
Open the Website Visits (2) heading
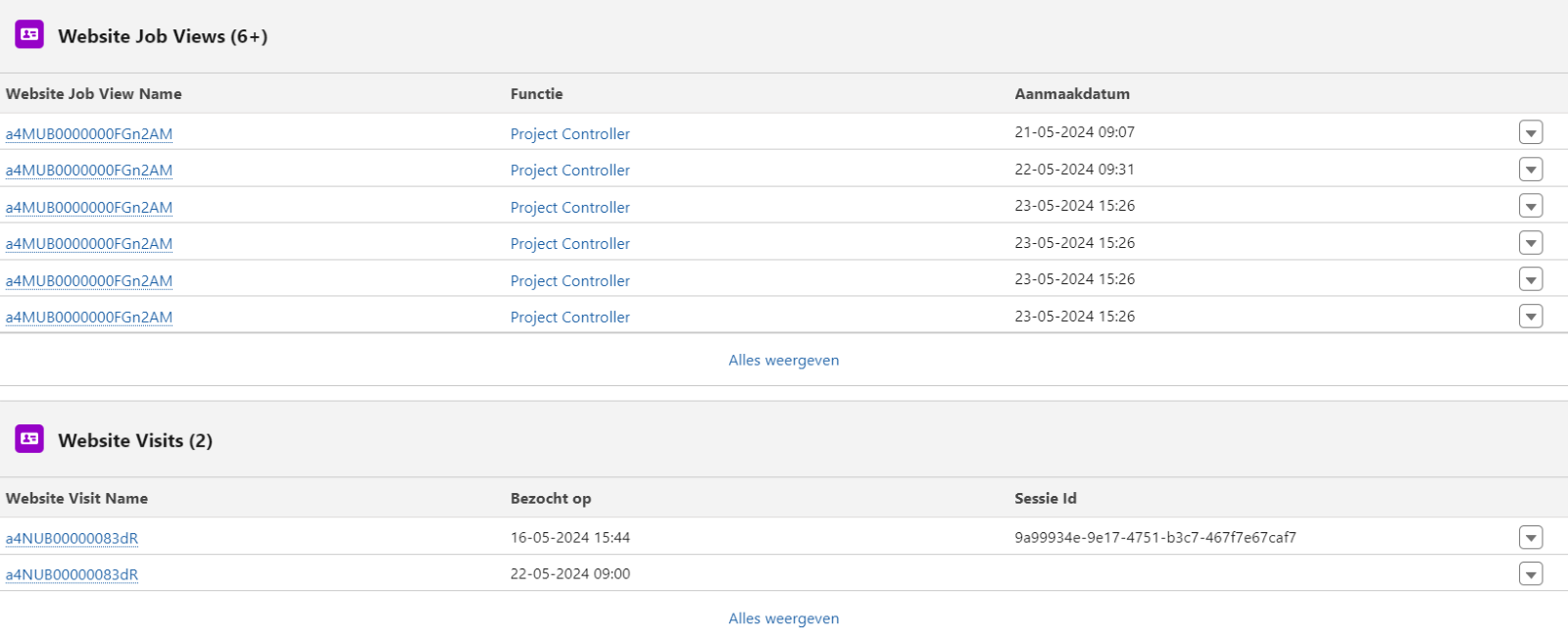click(x=135, y=441)
